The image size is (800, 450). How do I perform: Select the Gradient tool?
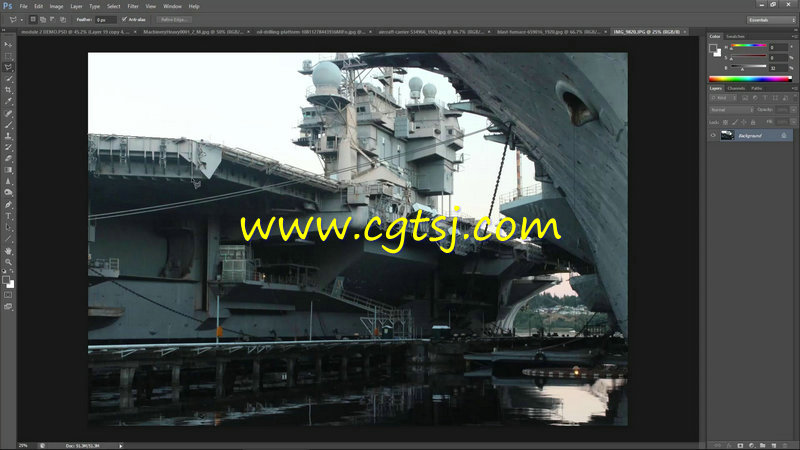8,170
